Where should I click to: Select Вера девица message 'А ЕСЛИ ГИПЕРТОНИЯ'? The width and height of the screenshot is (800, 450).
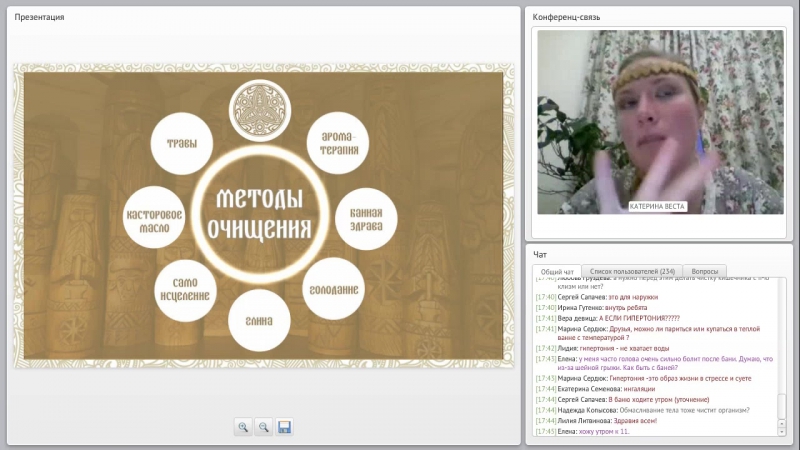click(608, 318)
